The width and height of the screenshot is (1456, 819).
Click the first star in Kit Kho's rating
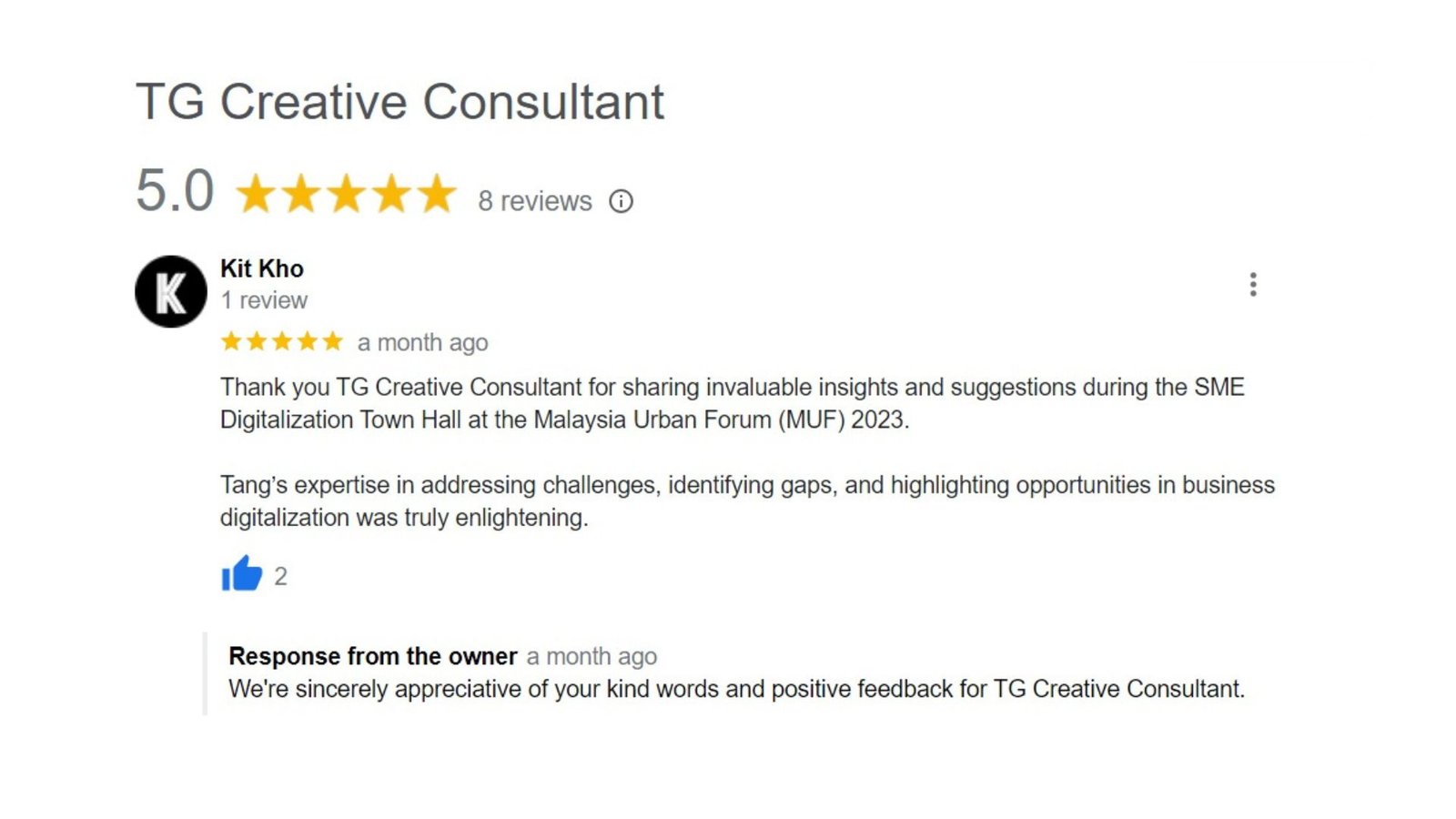[231, 341]
